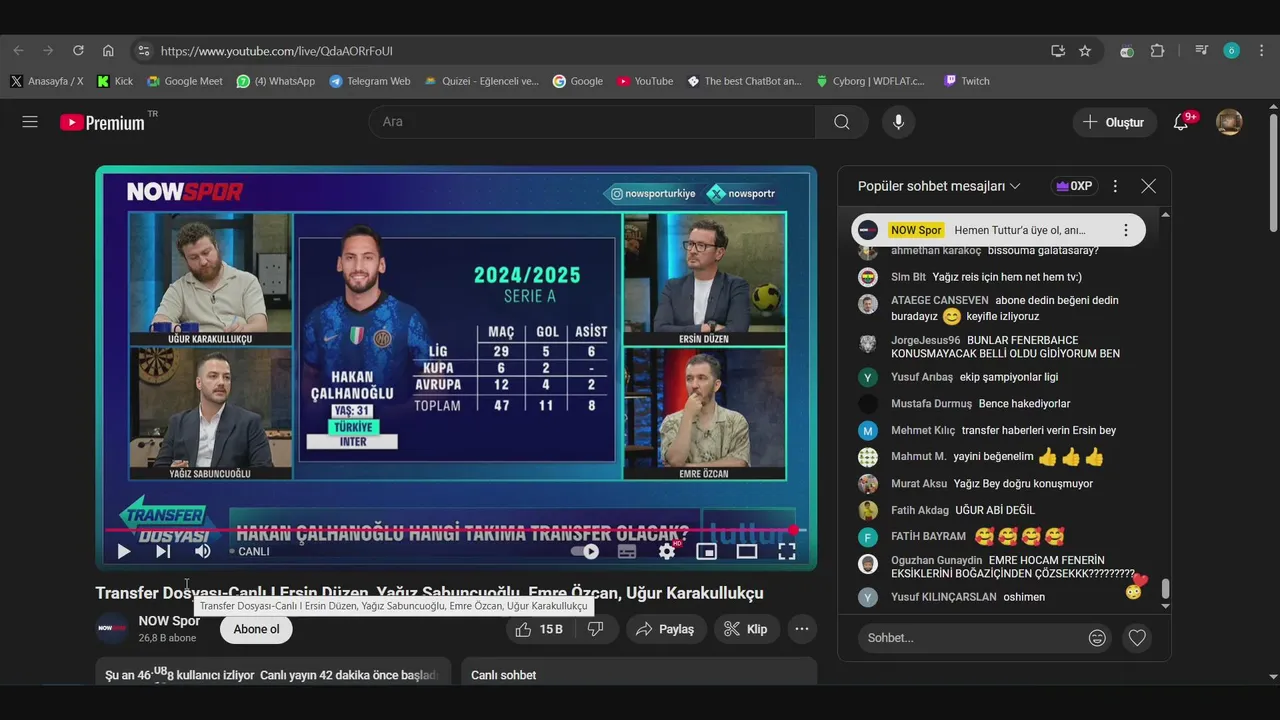Bookmark this page with the star

click(x=1085, y=51)
